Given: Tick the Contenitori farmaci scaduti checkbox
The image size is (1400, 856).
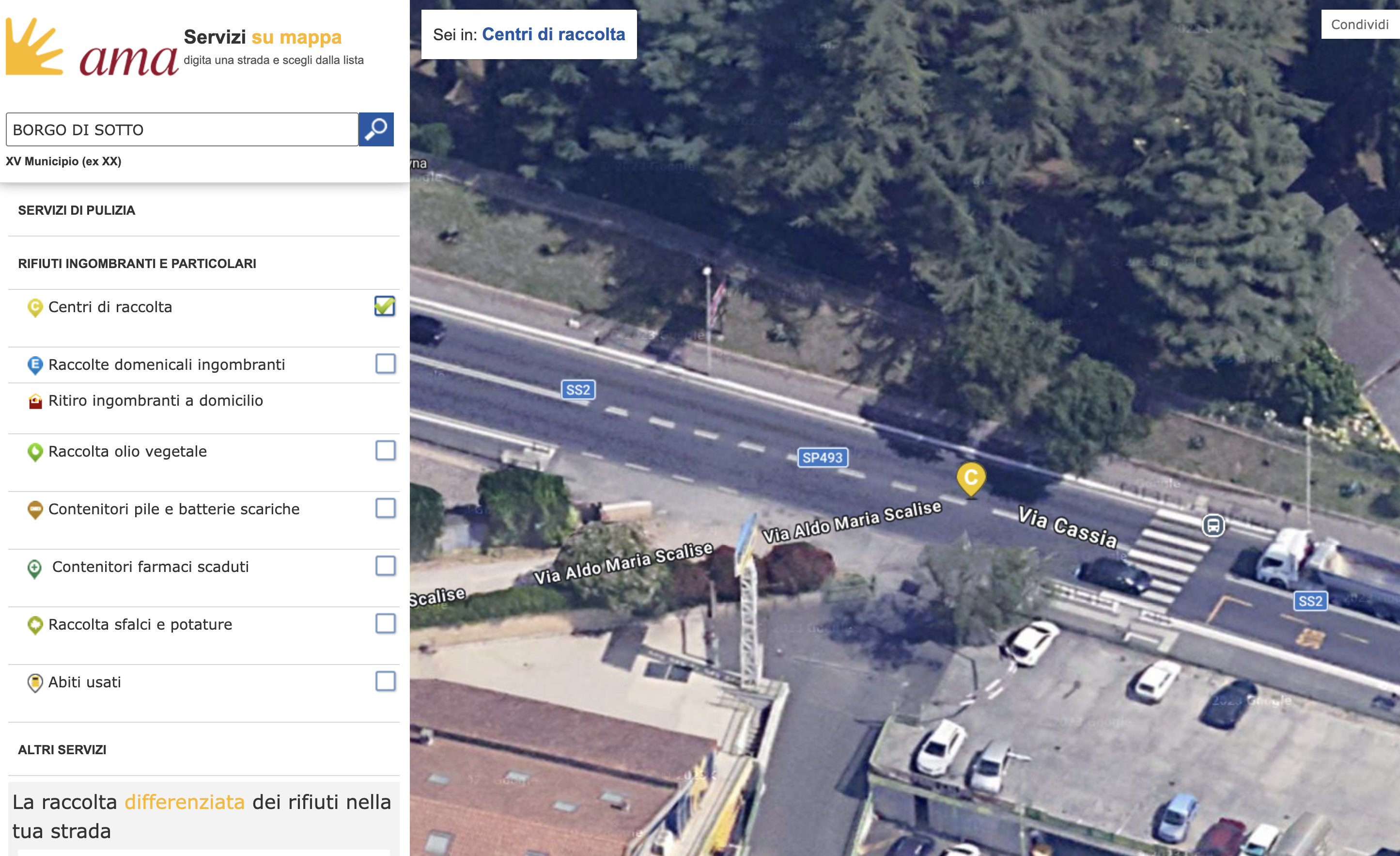Looking at the screenshot, I should pos(385,566).
